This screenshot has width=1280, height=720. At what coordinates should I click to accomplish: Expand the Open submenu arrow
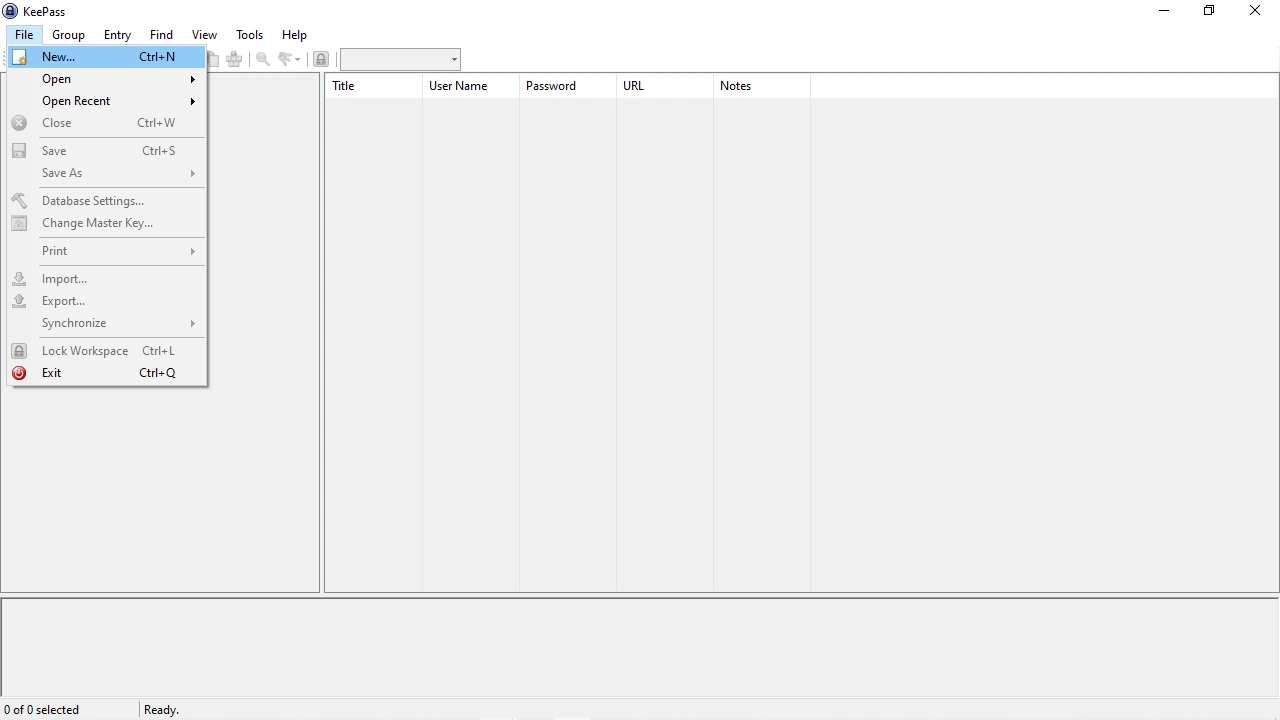pyautogui.click(x=193, y=79)
